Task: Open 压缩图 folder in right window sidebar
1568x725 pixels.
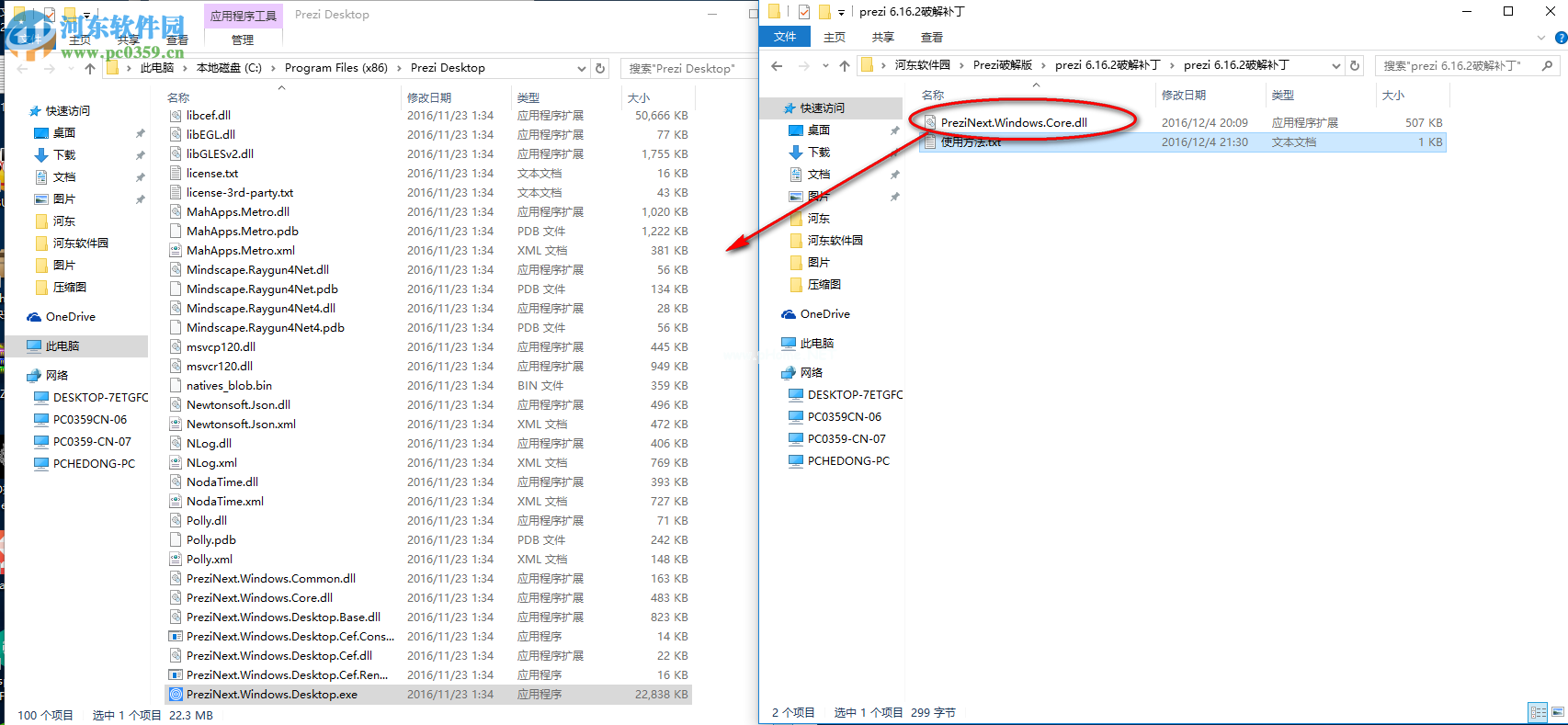Action: [824, 284]
